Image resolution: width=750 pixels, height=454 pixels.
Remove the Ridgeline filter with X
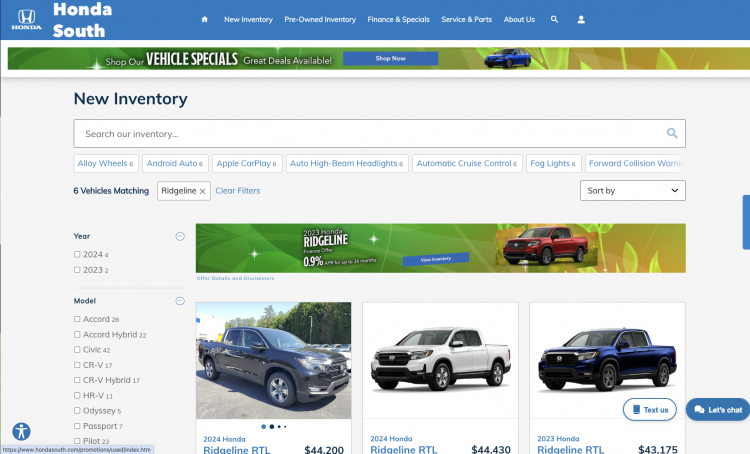(203, 191)
